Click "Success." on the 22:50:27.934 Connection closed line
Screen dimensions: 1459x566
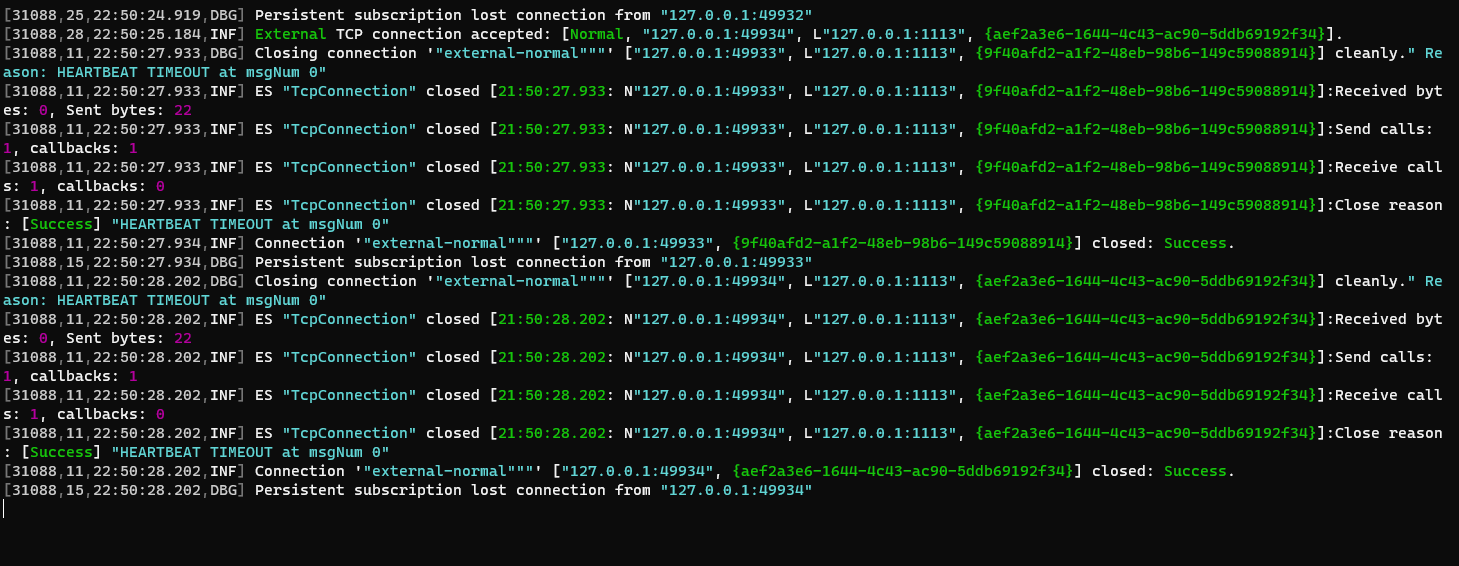click(1199, 243)
